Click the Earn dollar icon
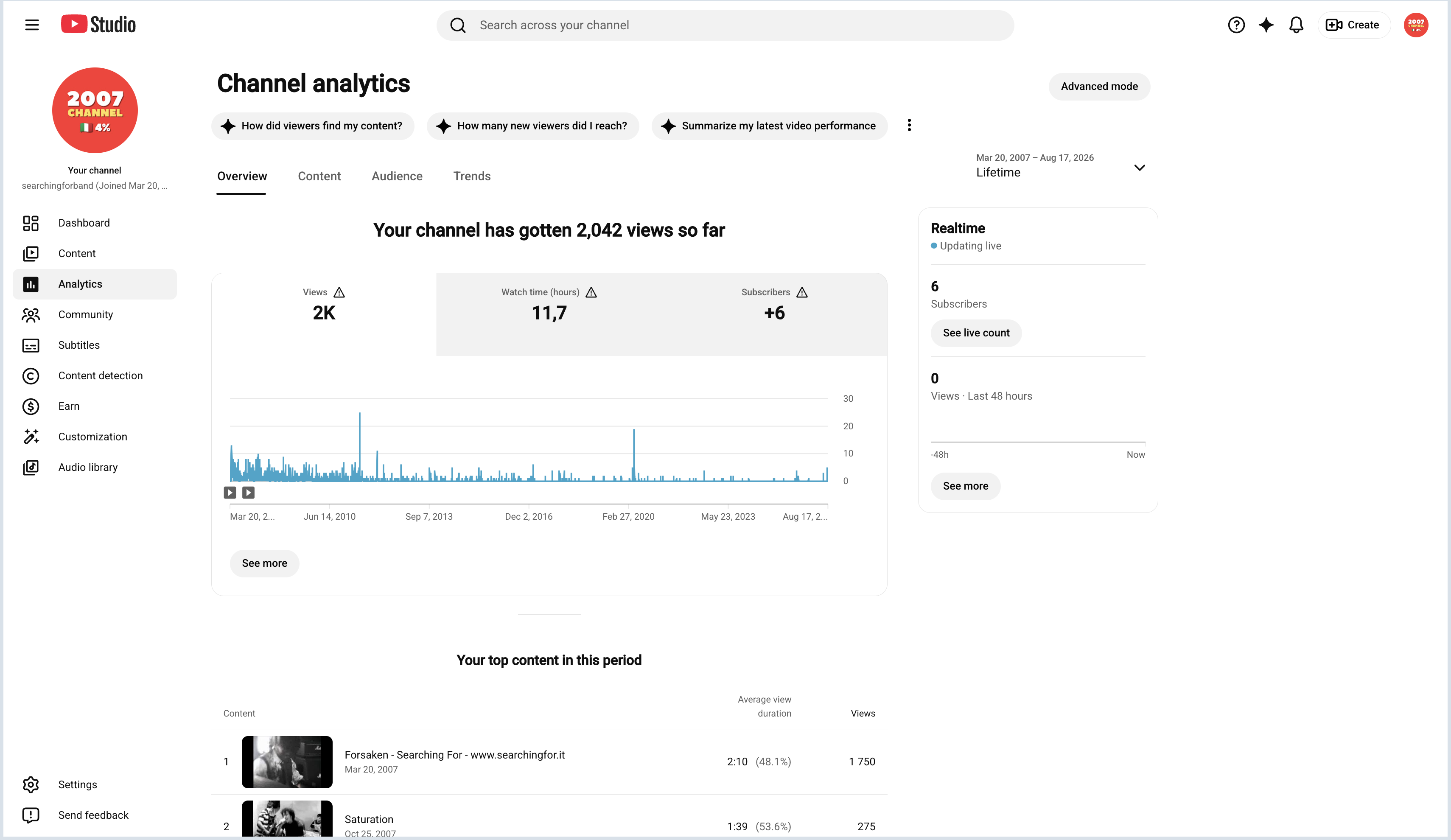Viewport: 1451px width, 840px height. (31, 406)
